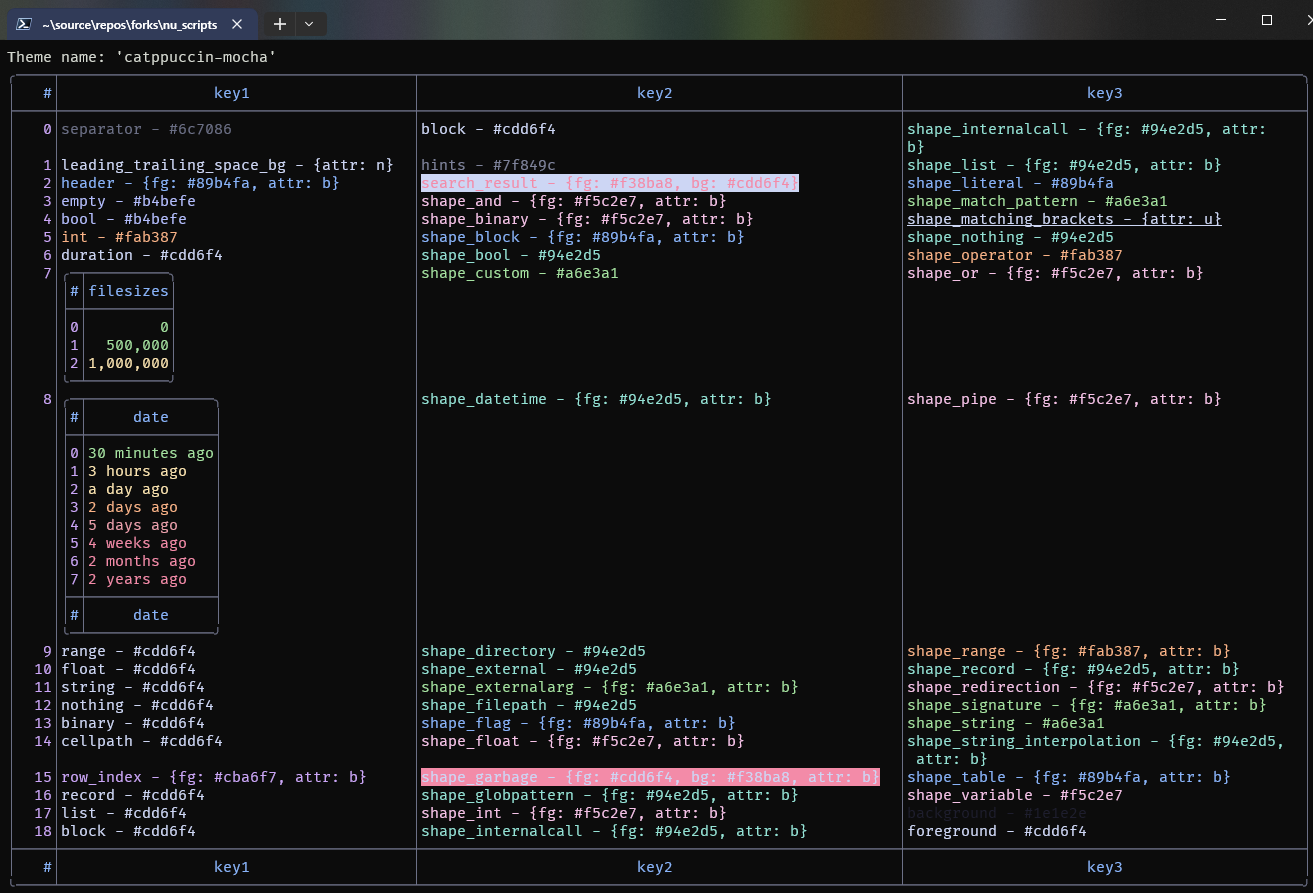
Task: Click 'shape_literal - #89b4fa' entry
Action: click(1010, 183)
